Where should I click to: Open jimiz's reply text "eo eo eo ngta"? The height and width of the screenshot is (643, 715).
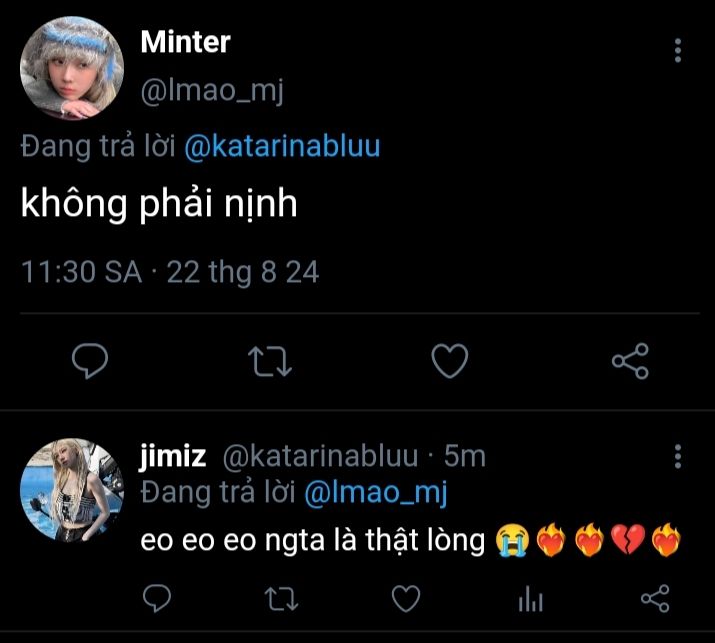point(312,541)
